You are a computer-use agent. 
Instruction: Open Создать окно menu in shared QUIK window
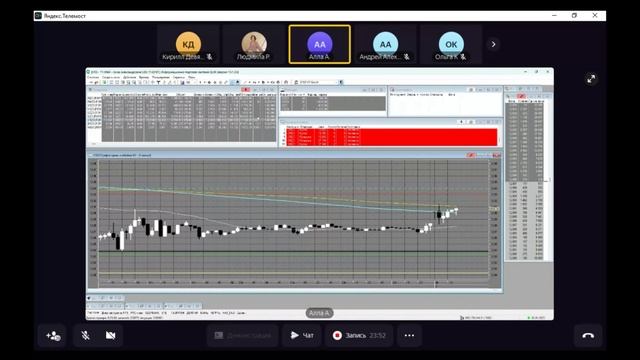coord(111,77)
